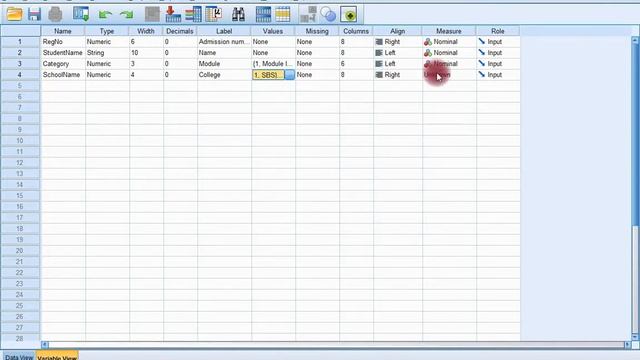Click the green plus toolbar icon
Image resolution: width=640 pixels, height=360 pixels.
[x=349, y=15]
